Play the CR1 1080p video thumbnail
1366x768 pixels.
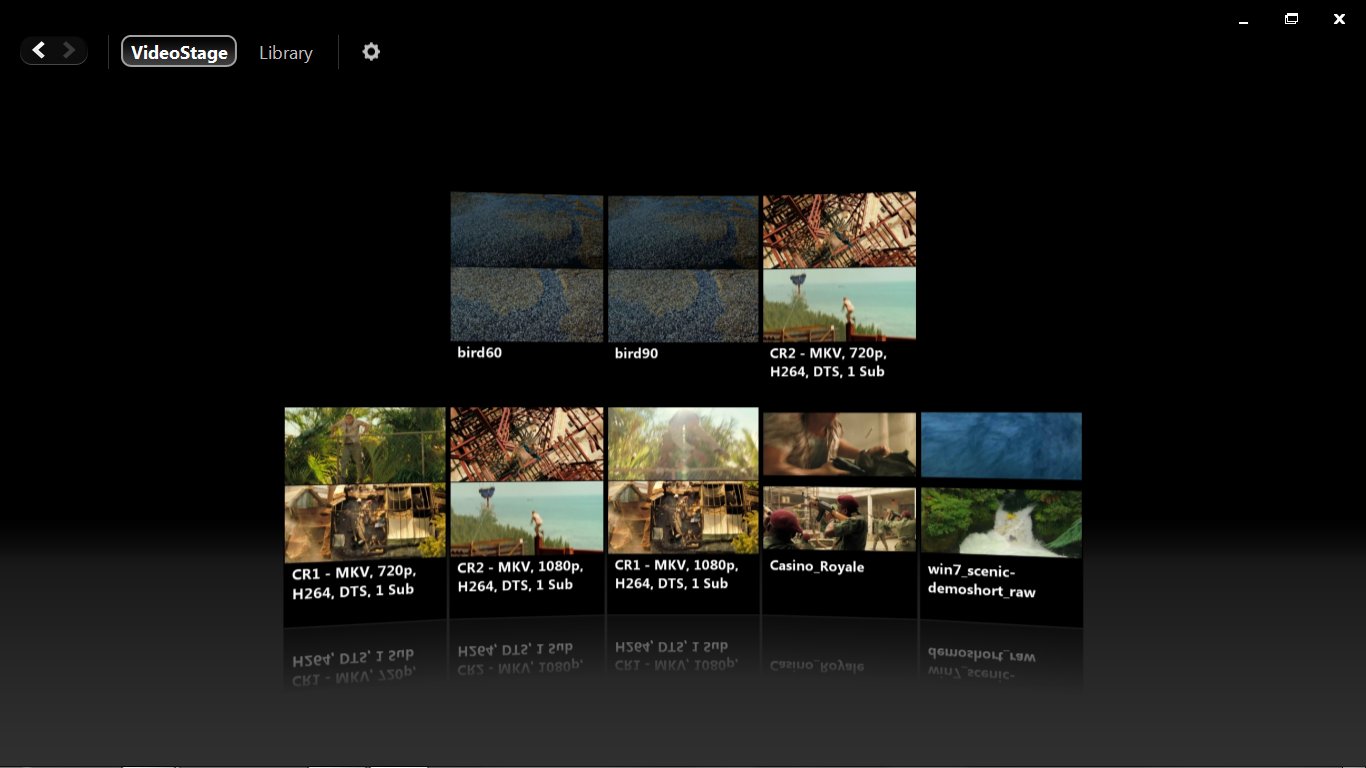(683, 480)
